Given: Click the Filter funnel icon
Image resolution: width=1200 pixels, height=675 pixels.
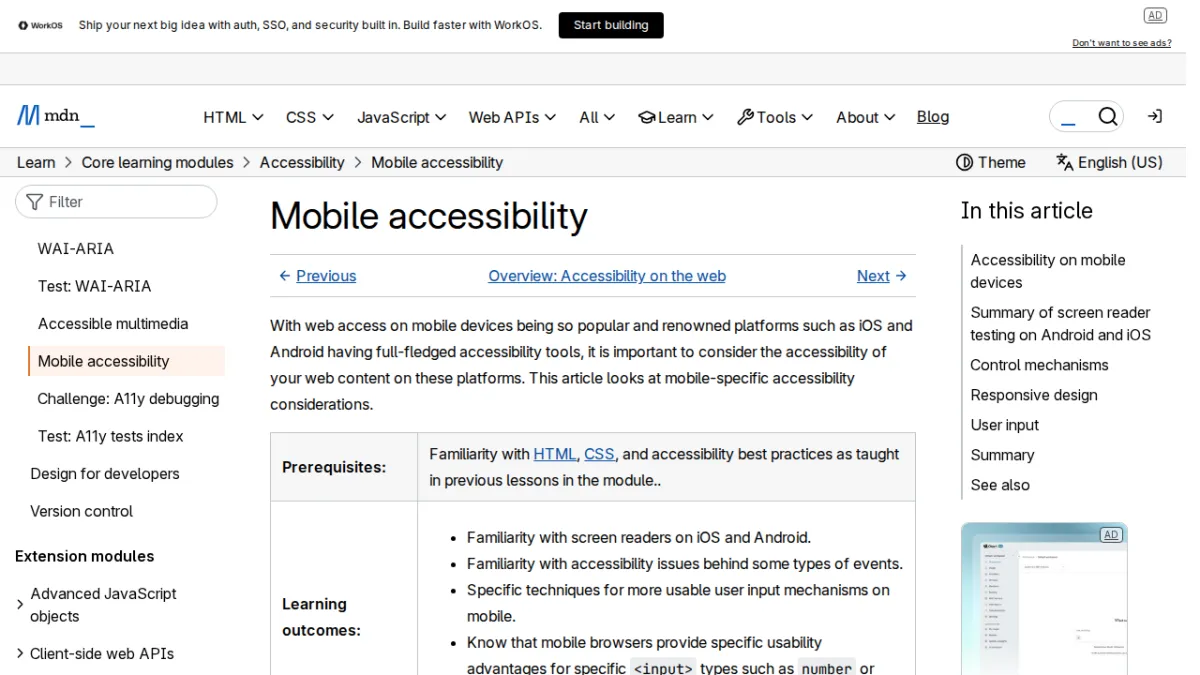Looking at the screenshot, I should [x=35, y=202].
